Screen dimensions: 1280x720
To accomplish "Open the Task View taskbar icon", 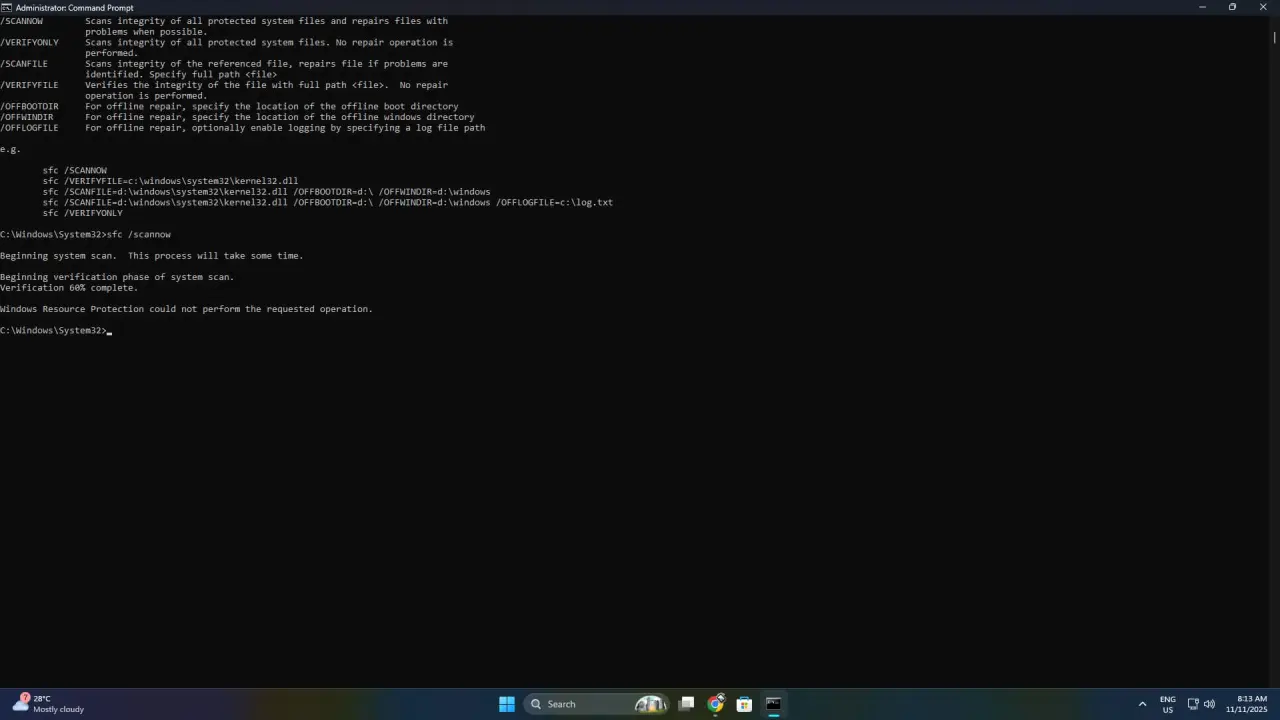I will 687,704.
